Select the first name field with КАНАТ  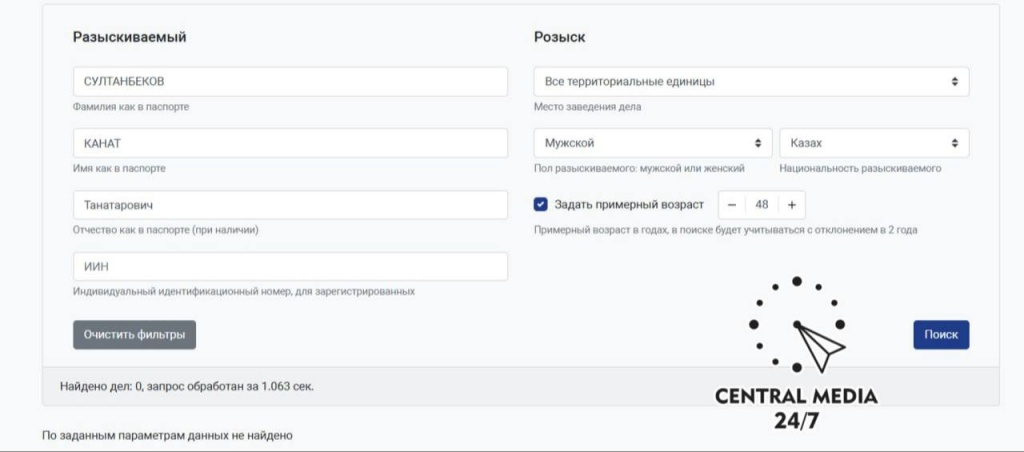290,143
